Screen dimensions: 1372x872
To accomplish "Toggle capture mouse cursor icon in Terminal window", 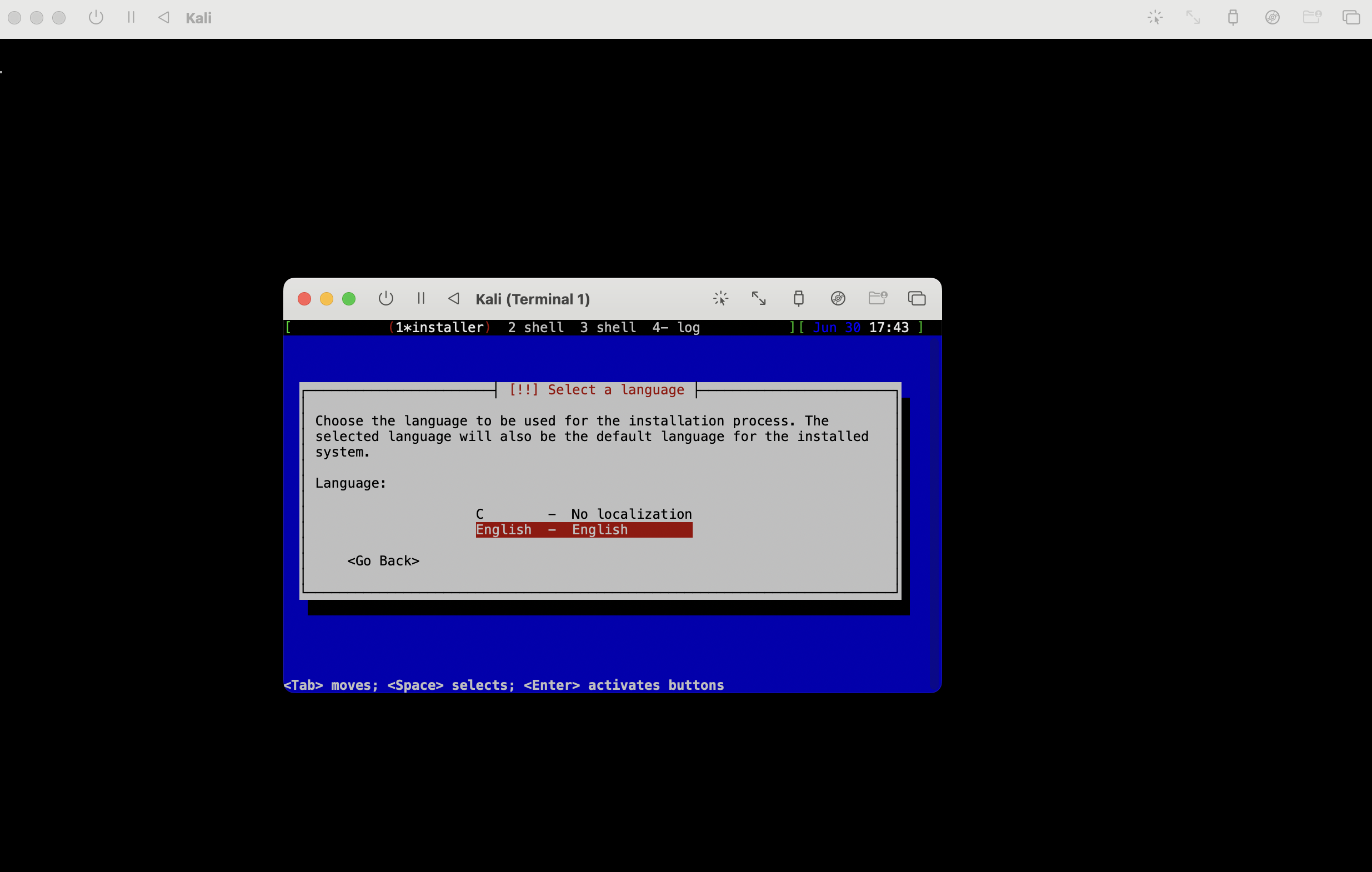I will click(721, 298).
